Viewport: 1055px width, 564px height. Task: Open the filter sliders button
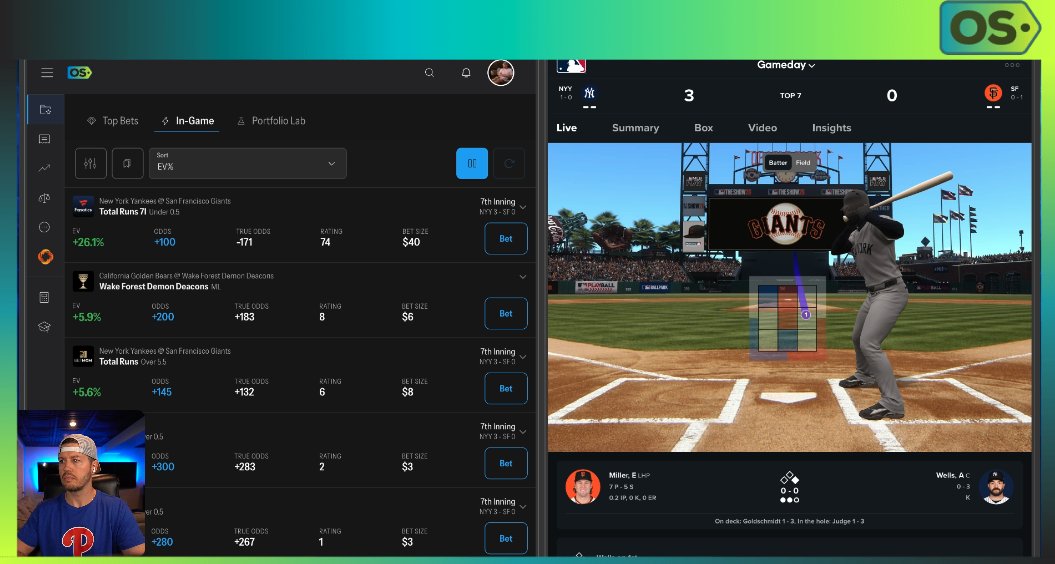[91, 164]
